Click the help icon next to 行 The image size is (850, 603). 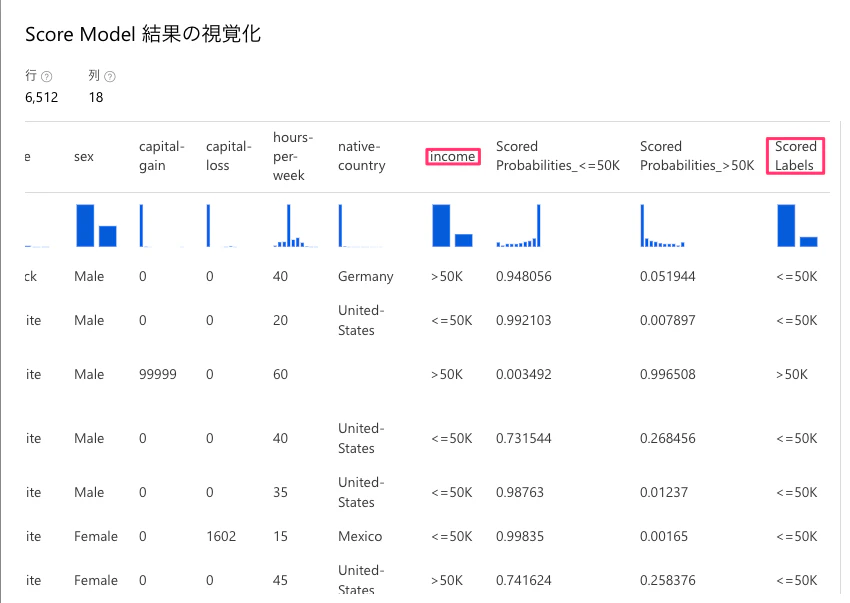[47, 76]
